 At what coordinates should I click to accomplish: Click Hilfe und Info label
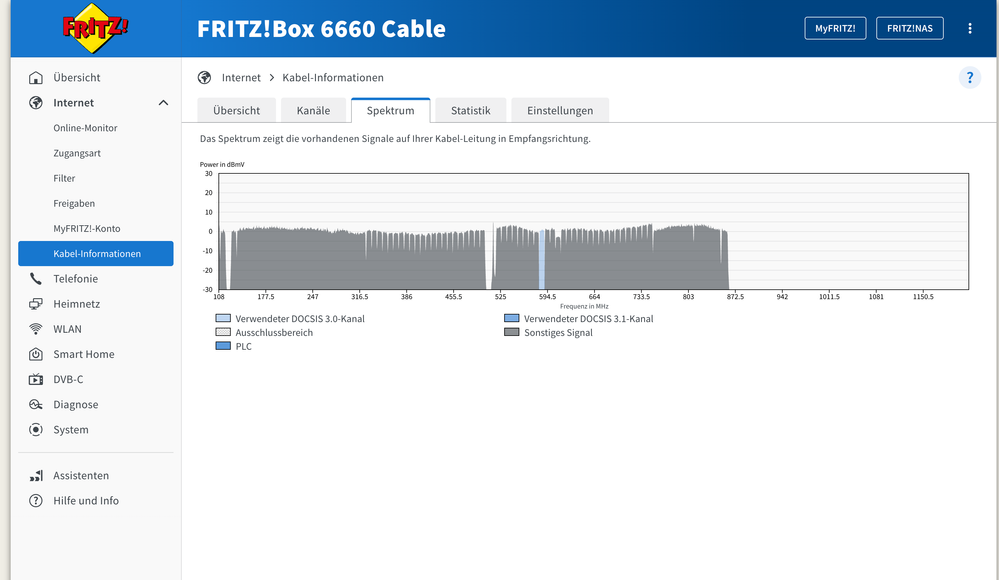click(x=86, y=501)
